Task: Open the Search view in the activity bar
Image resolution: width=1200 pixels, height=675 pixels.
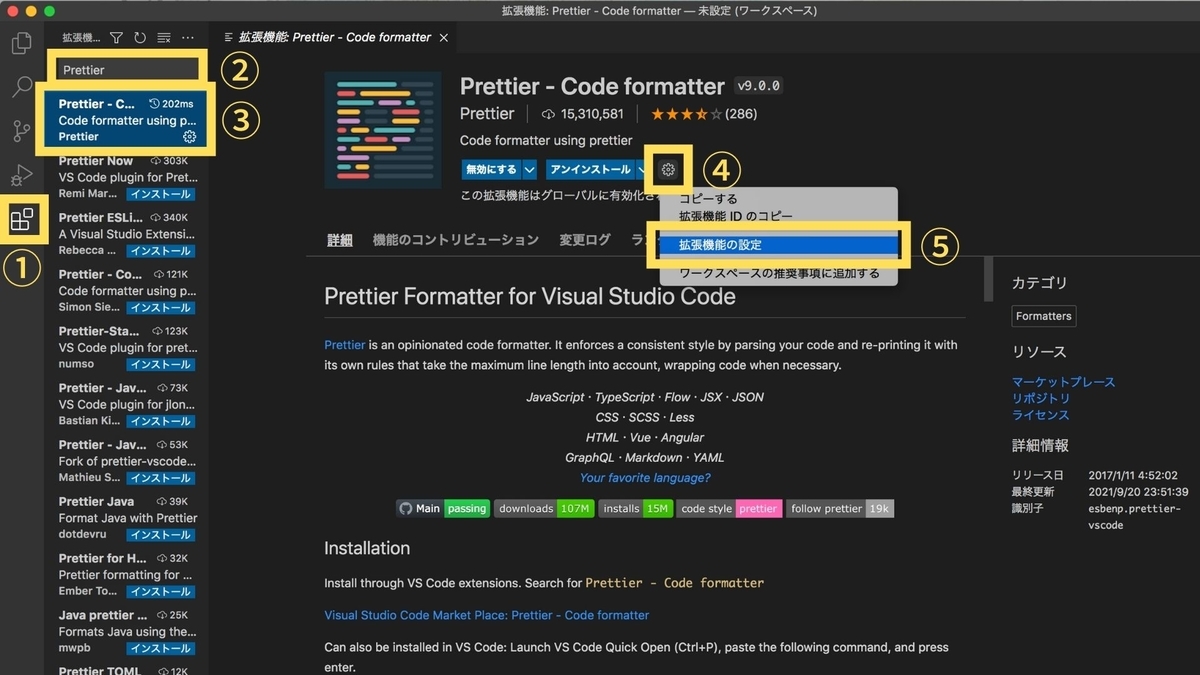Action: click(21, 87)
